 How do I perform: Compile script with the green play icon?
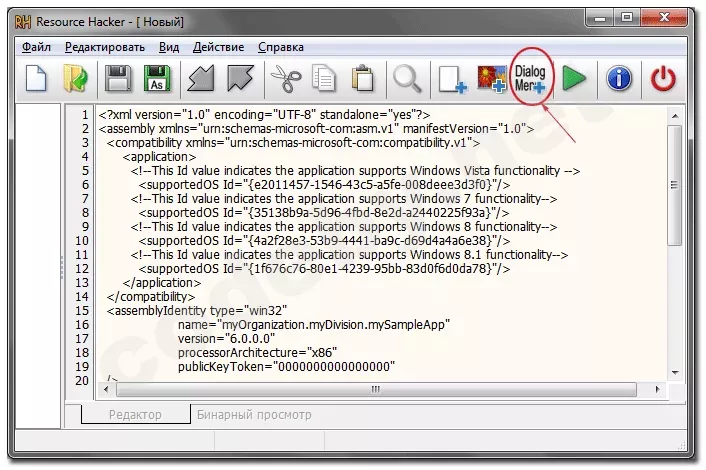pyautogui.click(x=574, y=78)
